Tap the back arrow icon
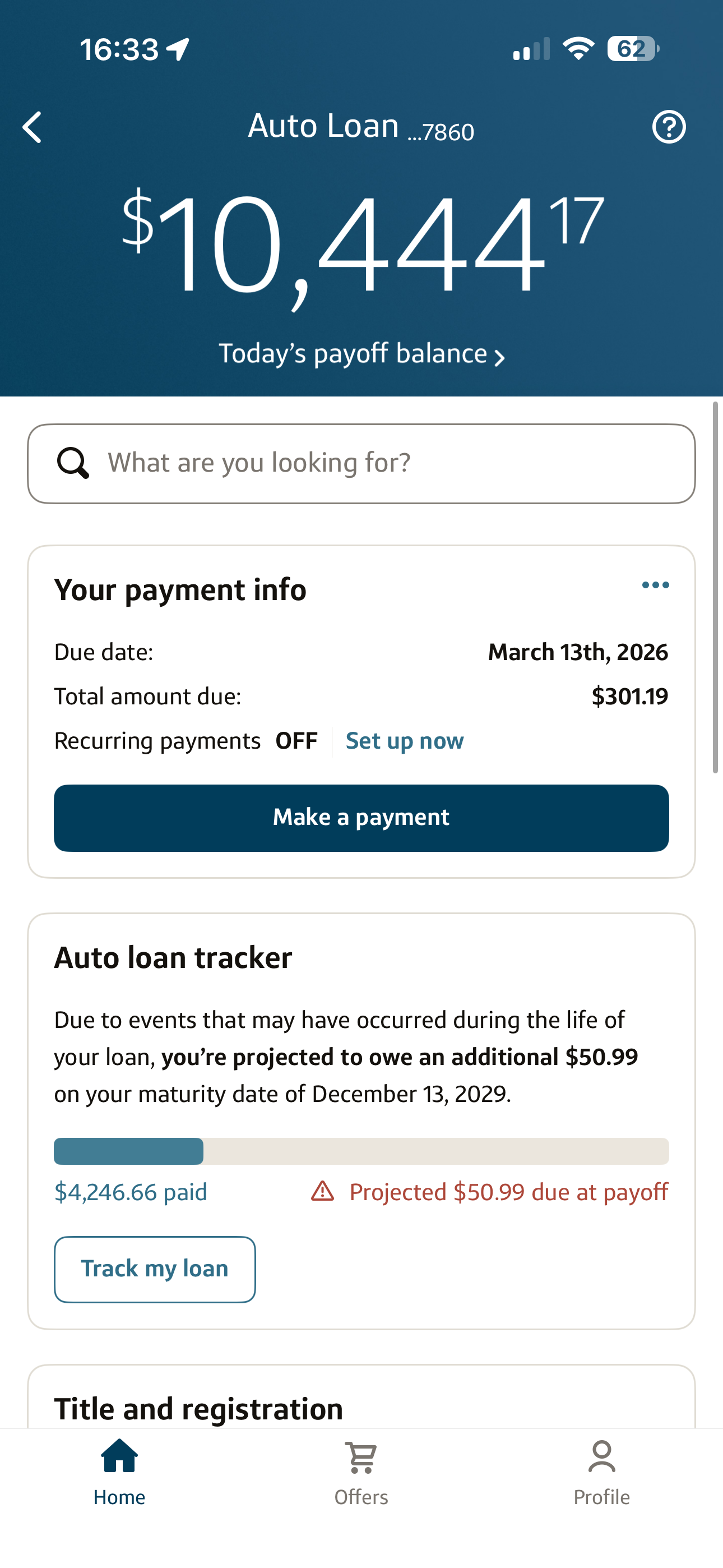 33,127
